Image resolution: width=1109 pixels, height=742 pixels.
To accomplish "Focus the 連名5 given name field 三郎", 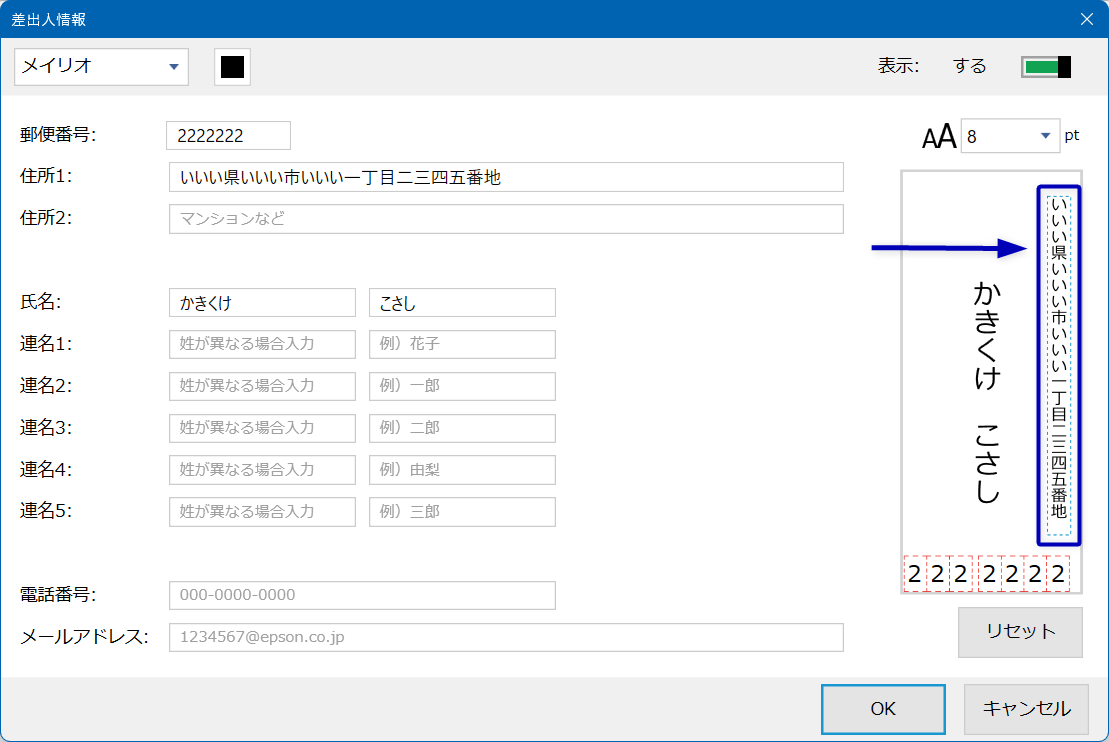I will click(x=462, y=512).
